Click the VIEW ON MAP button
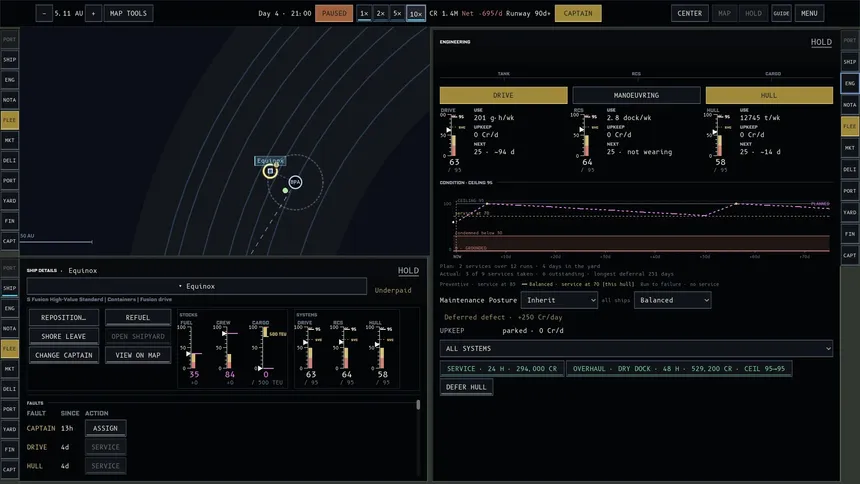This screenshot has height=484, width=860. pos(138,355)
